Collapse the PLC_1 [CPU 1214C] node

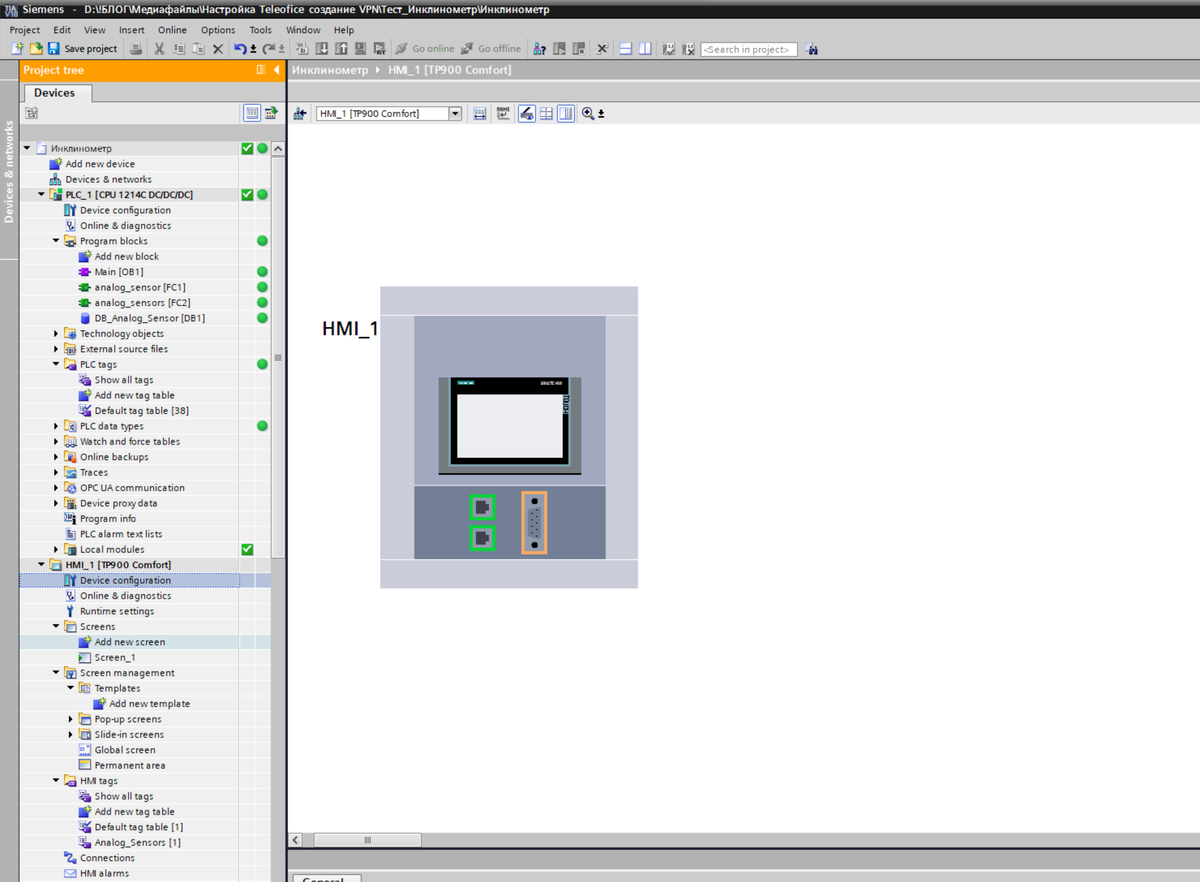click(x=41, y=194)
